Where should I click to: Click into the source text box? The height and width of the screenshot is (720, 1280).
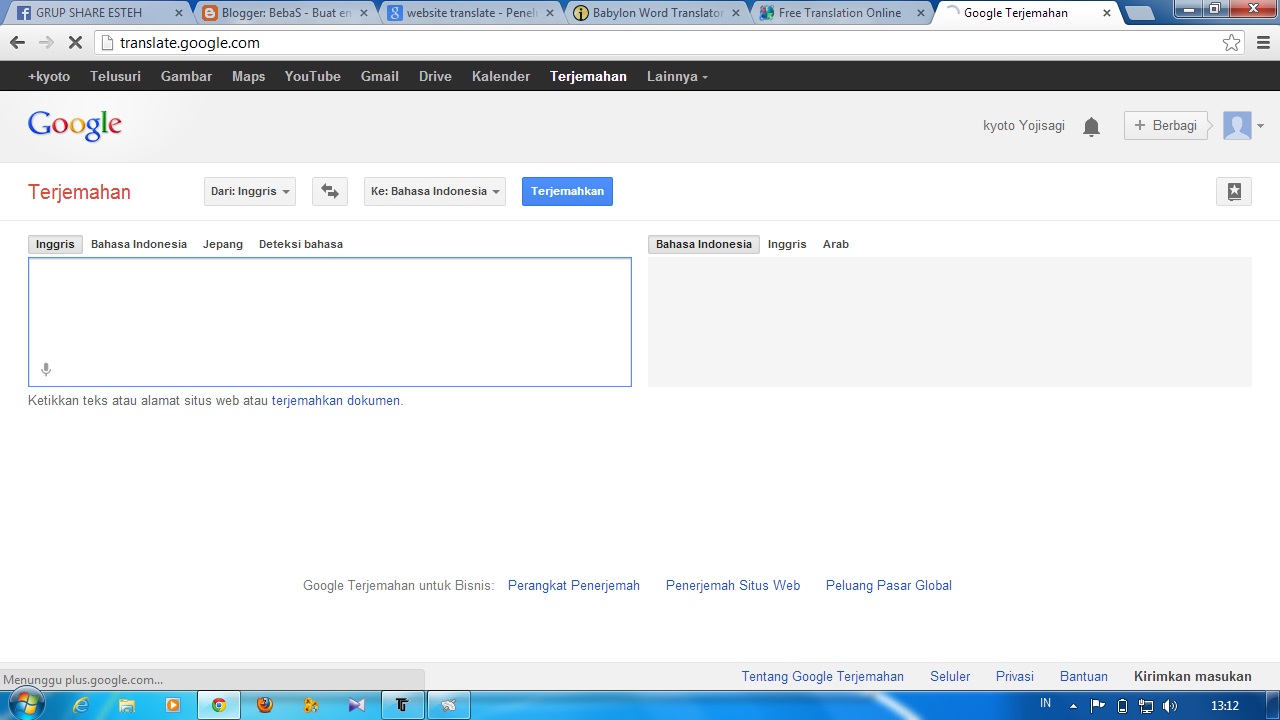(x=330, y=322)
